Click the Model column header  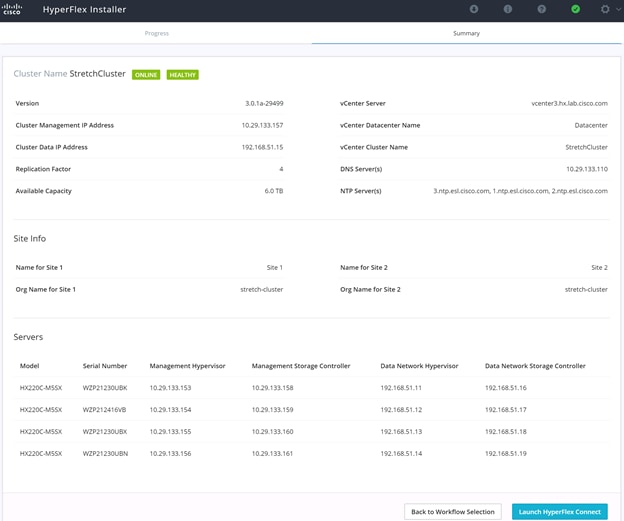[x=29, y=366]
